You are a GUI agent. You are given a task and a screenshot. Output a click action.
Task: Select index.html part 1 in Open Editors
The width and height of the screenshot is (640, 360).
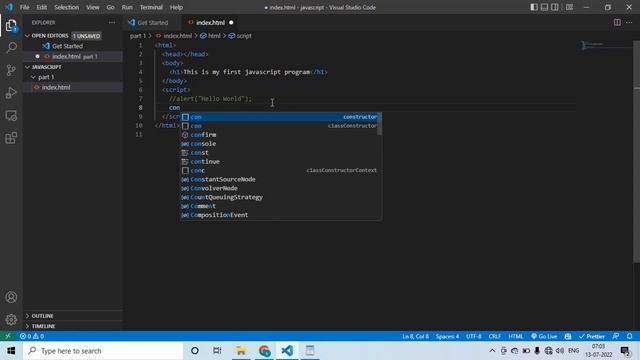click(x=73, y=56)
